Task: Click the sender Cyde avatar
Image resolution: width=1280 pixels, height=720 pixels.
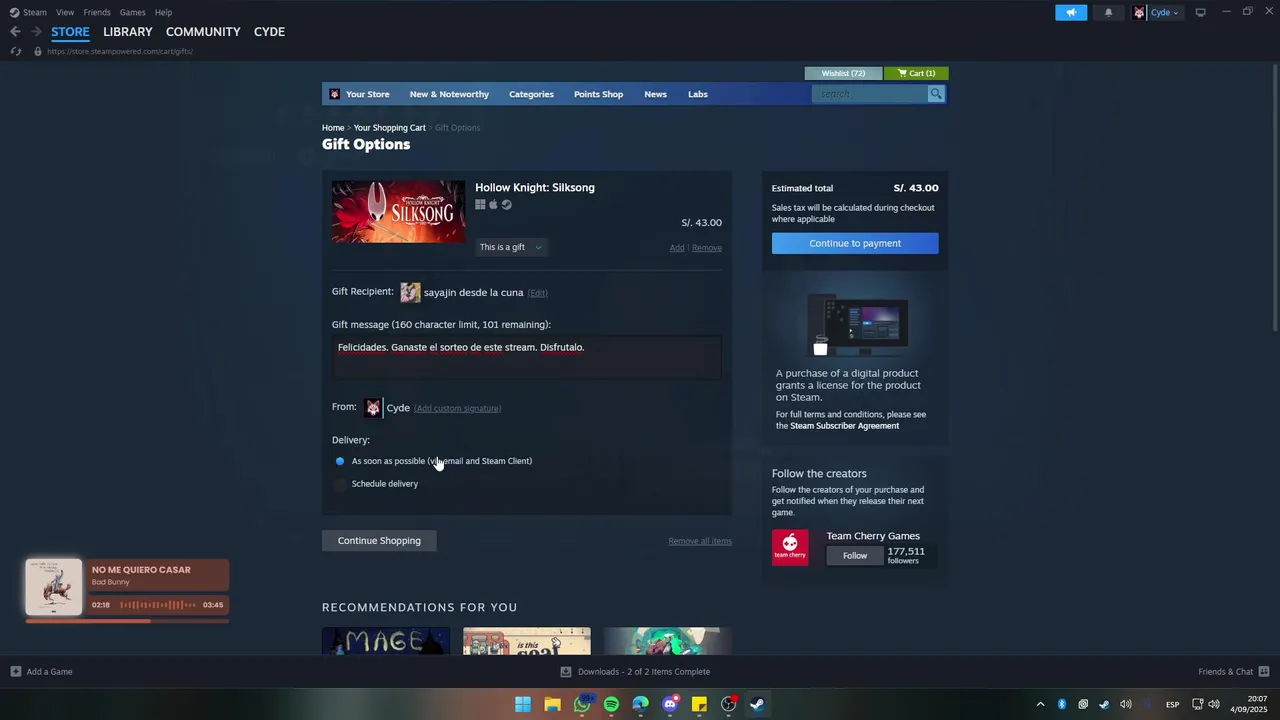Action: [x=373, y=408]
